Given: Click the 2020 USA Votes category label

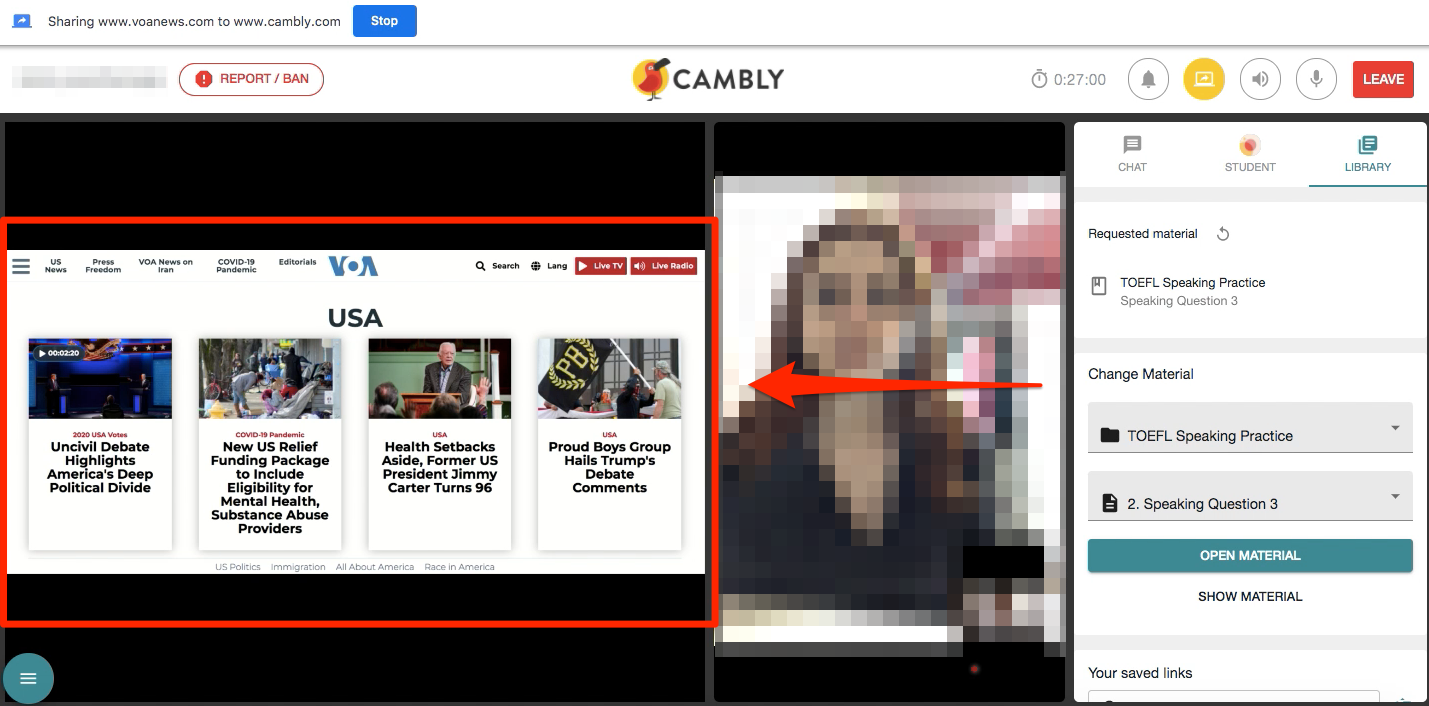Looking at the screenshot, I should (x=100, y=435).
